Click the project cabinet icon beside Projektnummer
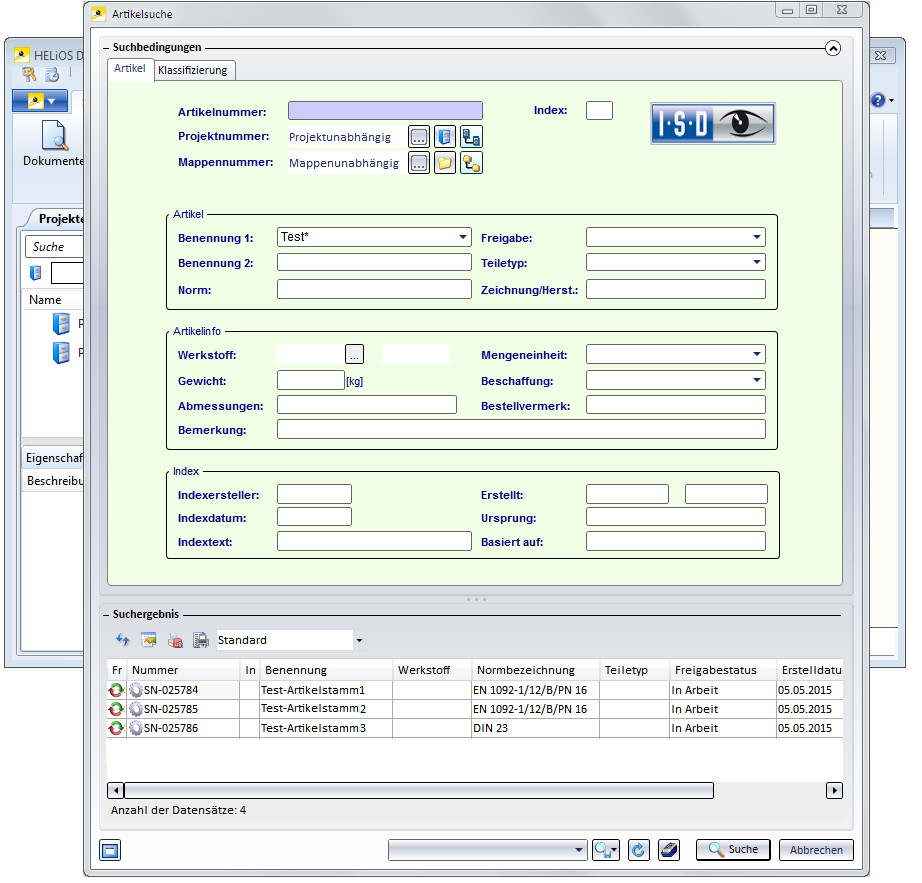922x883 pixels. pyautogui.click(x=445, y=137)
